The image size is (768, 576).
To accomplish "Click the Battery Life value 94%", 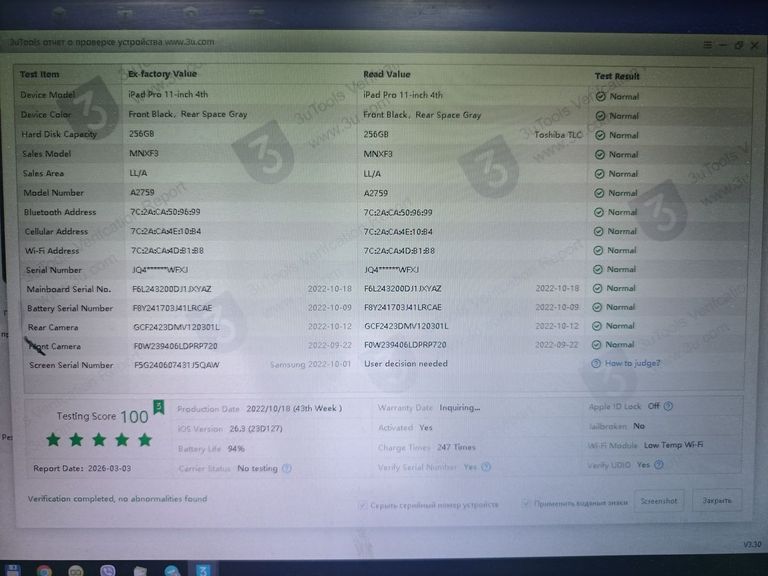I will pyautogui.click(x=236, y=449).
